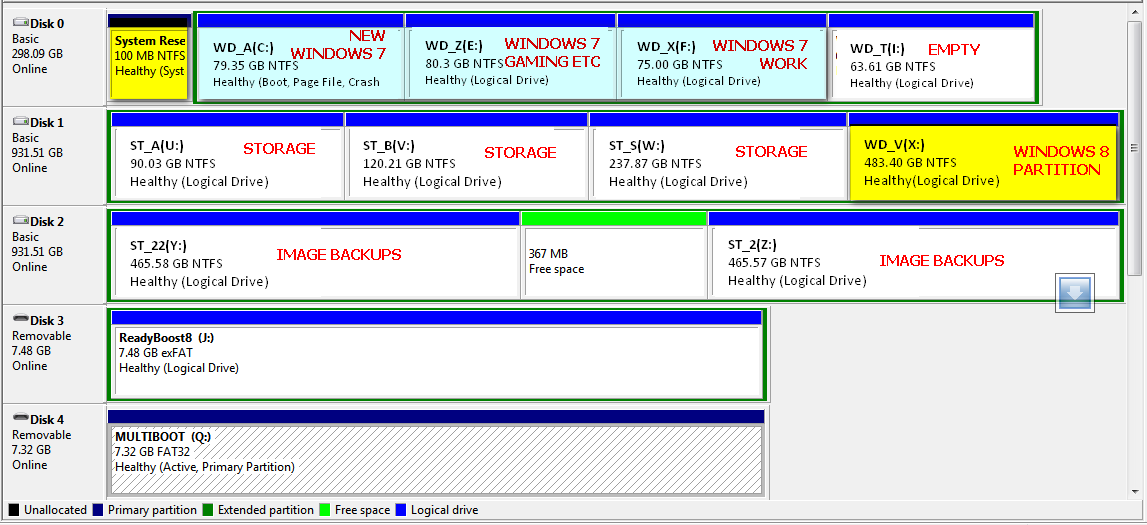This screenshot has height=525, width=1147.
Task: Click the Disk 0 drive icon
Action: click(x=20, y=23)
